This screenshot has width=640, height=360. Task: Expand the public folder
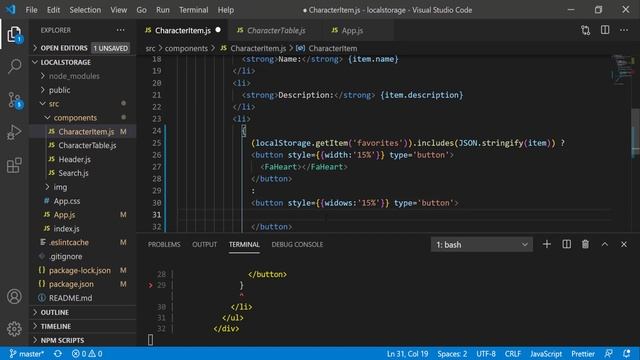click(59, 90)
